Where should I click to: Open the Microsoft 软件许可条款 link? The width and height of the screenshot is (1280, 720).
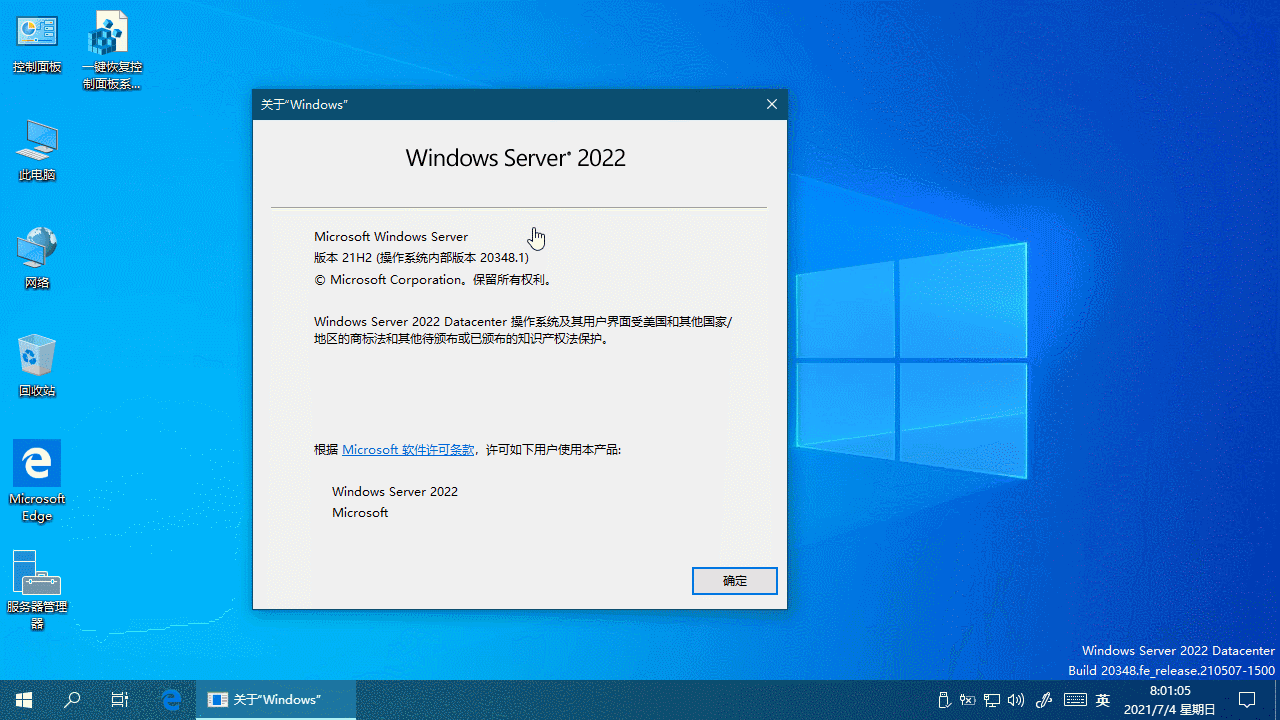tap(408, 450)
